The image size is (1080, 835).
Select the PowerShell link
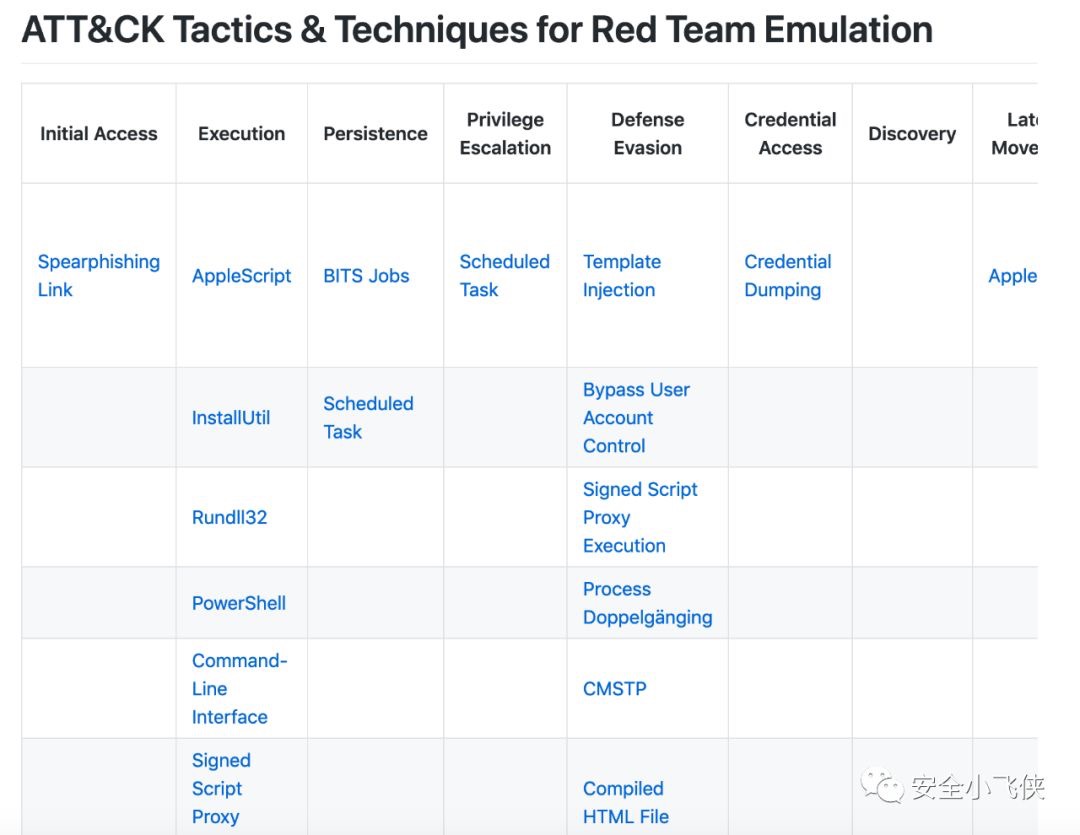239,603
